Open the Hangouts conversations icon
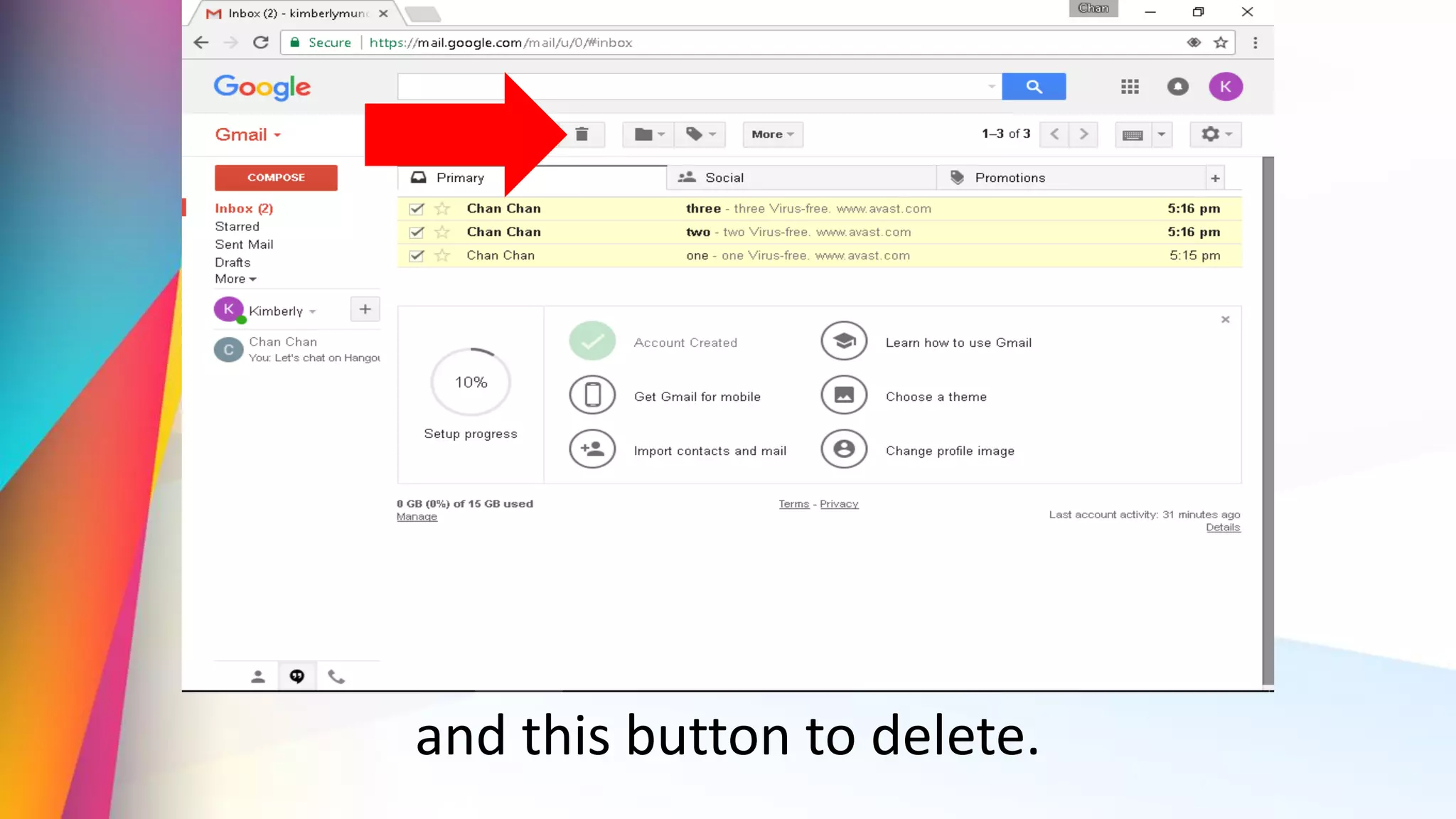This screenshot has height=819, width=1456. [x=297, y=677]
